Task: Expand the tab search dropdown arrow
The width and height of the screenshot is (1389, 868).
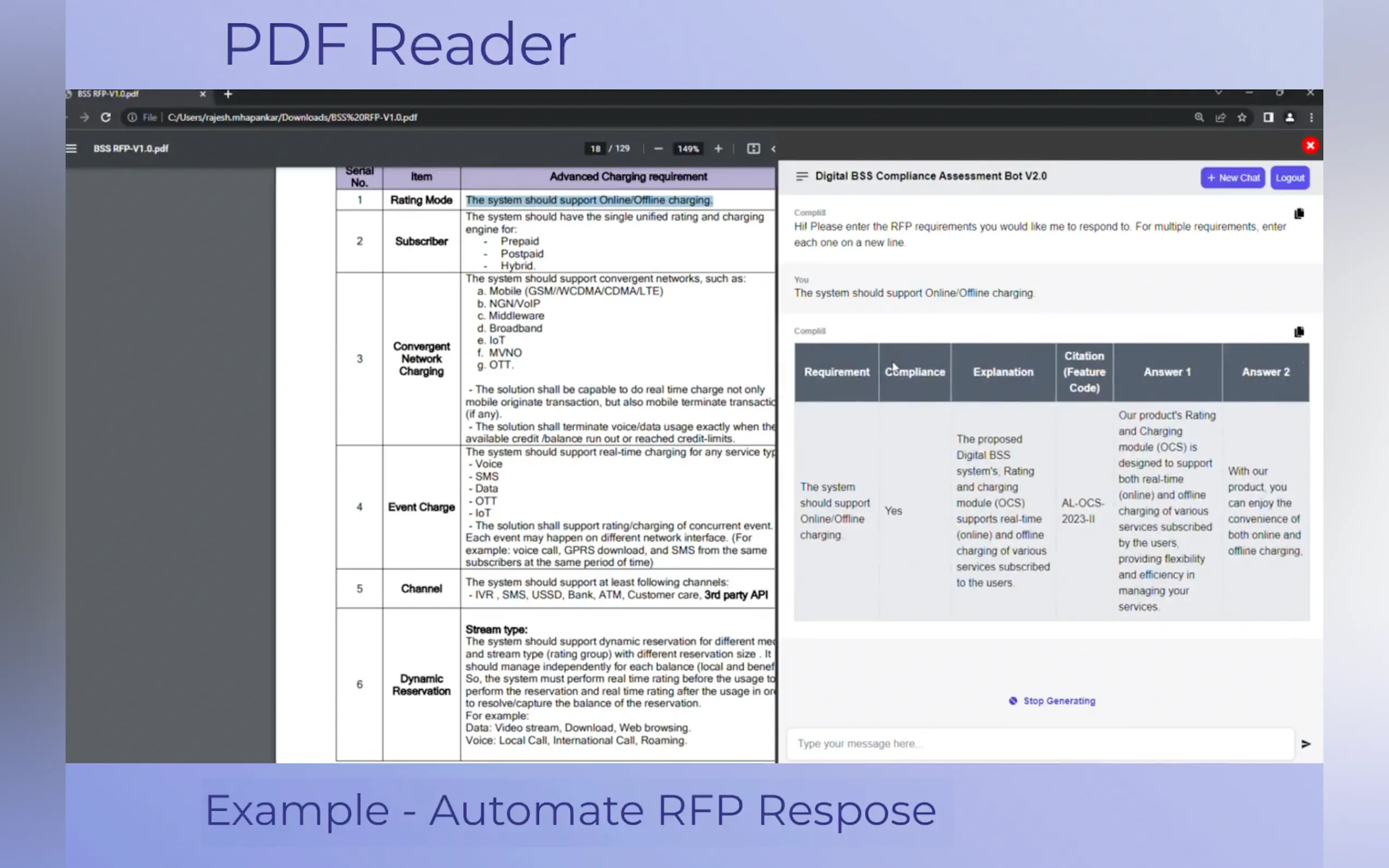Action: point(1218,93)
